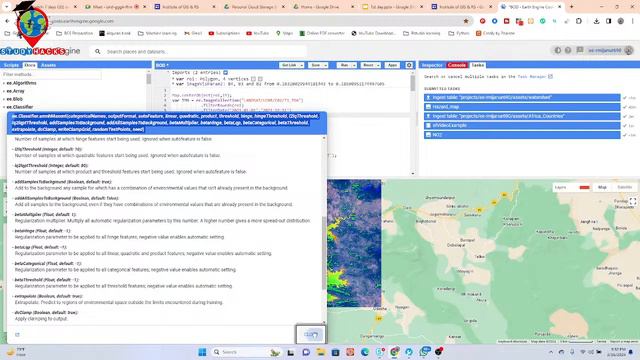This screenshot has height=360, width=640.
Task: Expand the ee.Algorithms tree item
Action: [21, 83]
